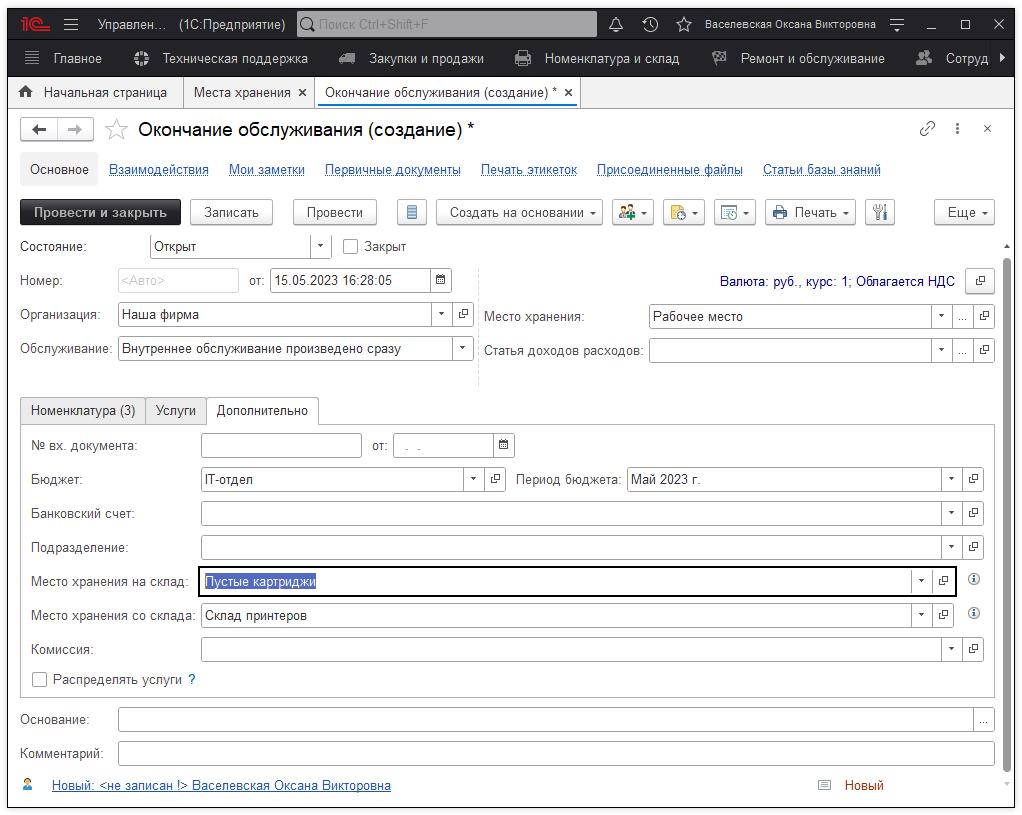The height and width of the screenshot is (815, 1022).
Task: Click the notifications bell icon
Action: (x=616, y=24)
